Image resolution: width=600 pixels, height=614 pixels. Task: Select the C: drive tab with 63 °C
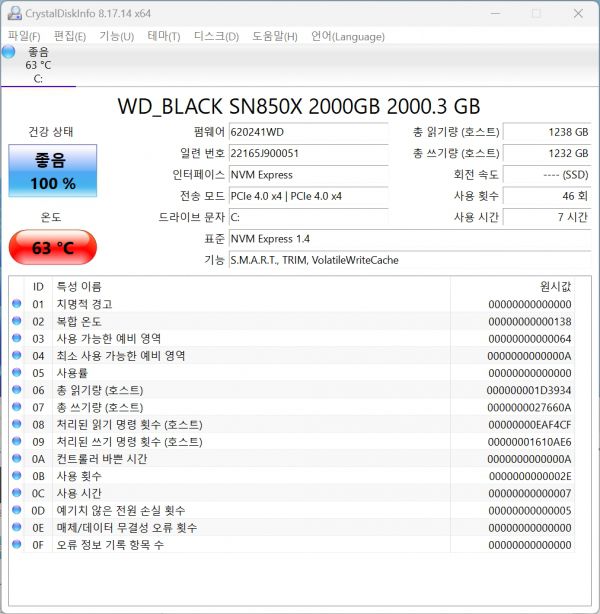38,65
